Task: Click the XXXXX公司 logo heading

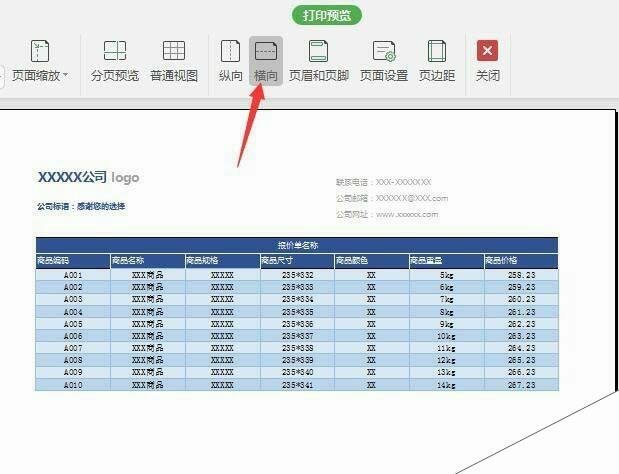Action: (x=88, y=177)
